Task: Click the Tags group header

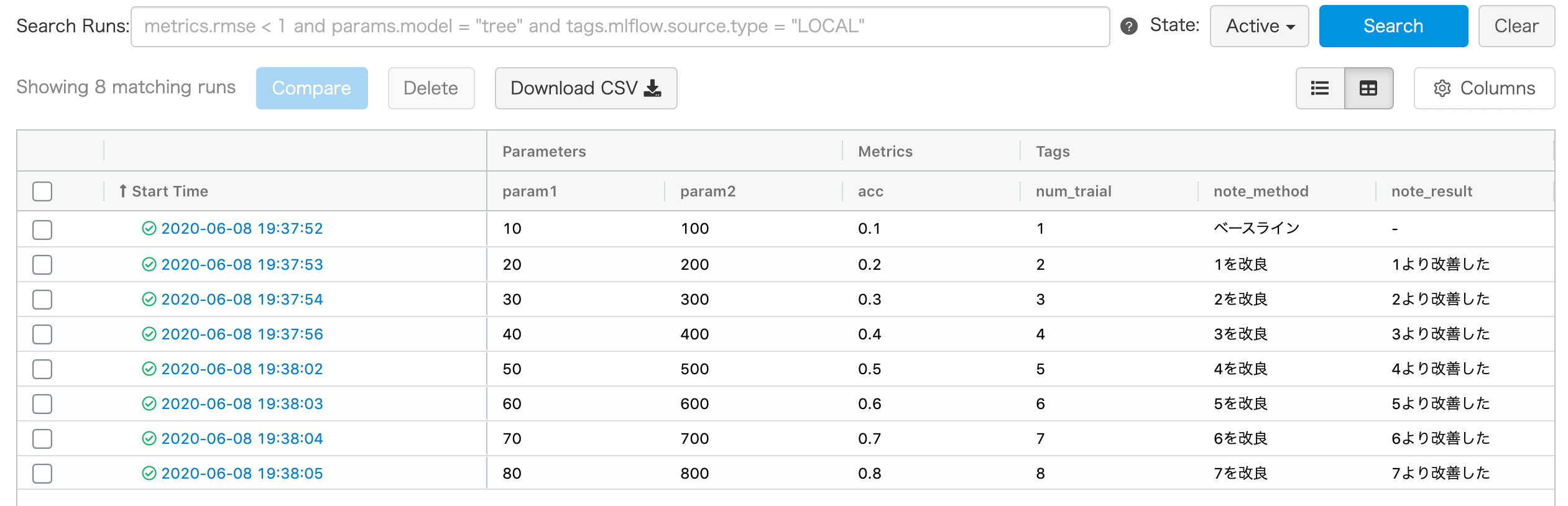Action: click(1053, 152)
